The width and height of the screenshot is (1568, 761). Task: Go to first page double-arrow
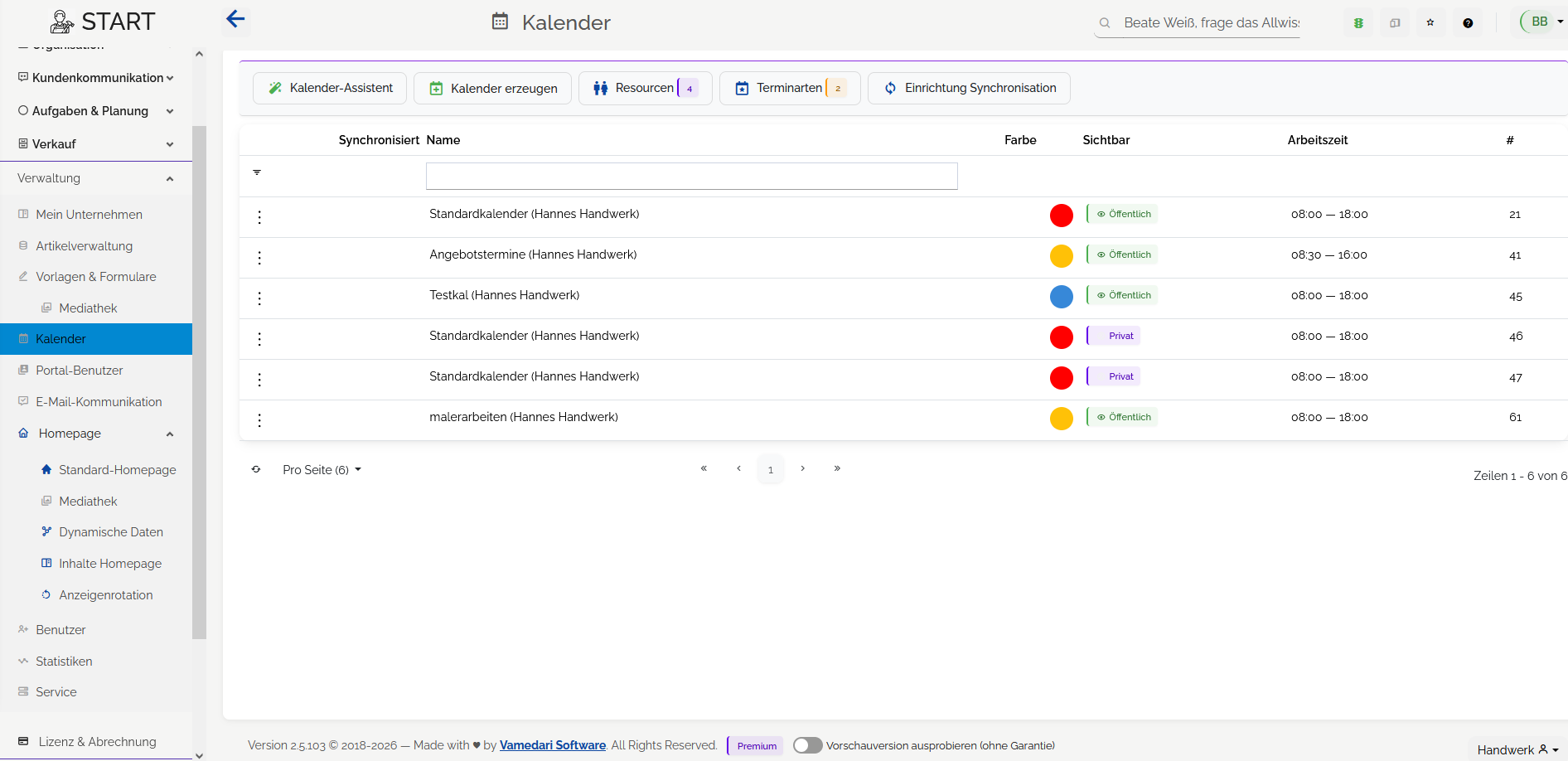(x=704, y=468)
